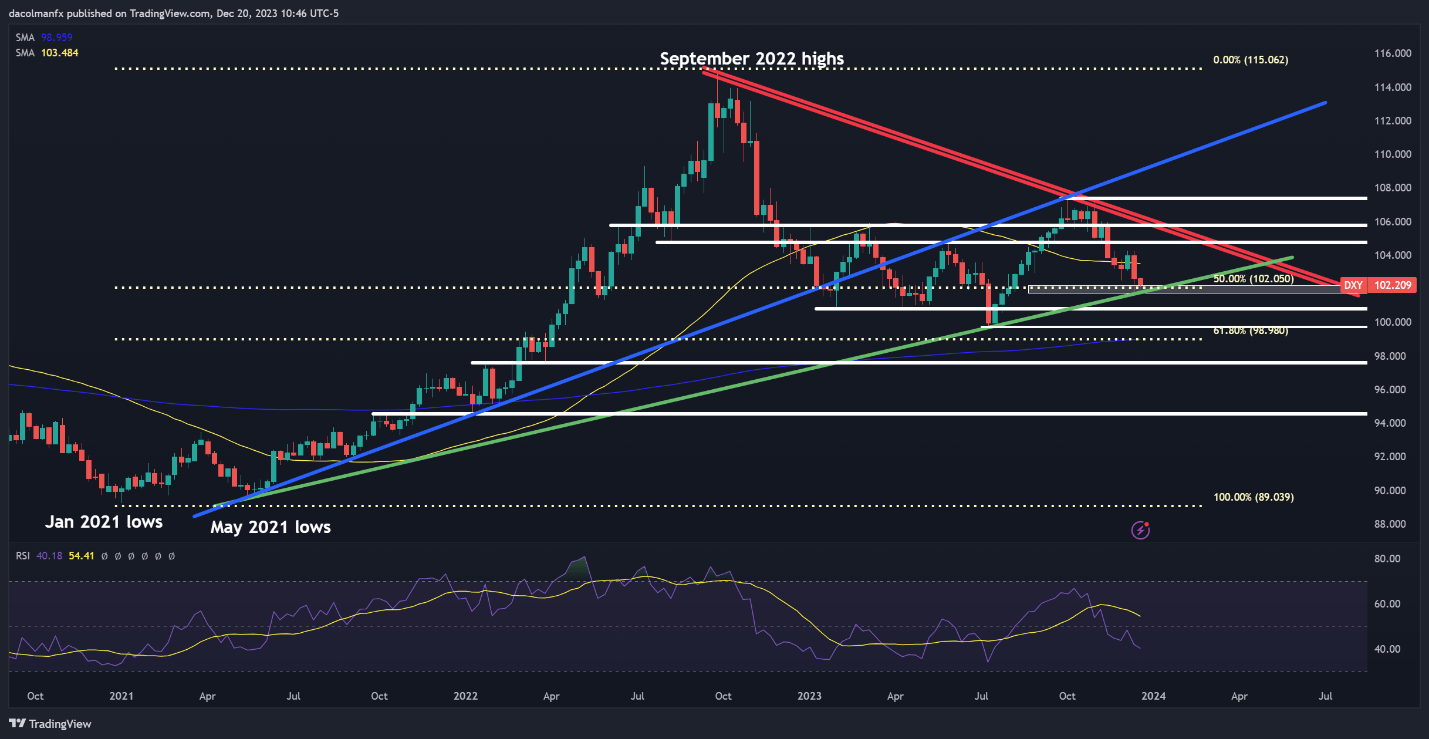This screenshot has height=739, width=1429.
Task: Click the 50.00% (102.050) Fibonacci label
Action: coord(1251,279)
